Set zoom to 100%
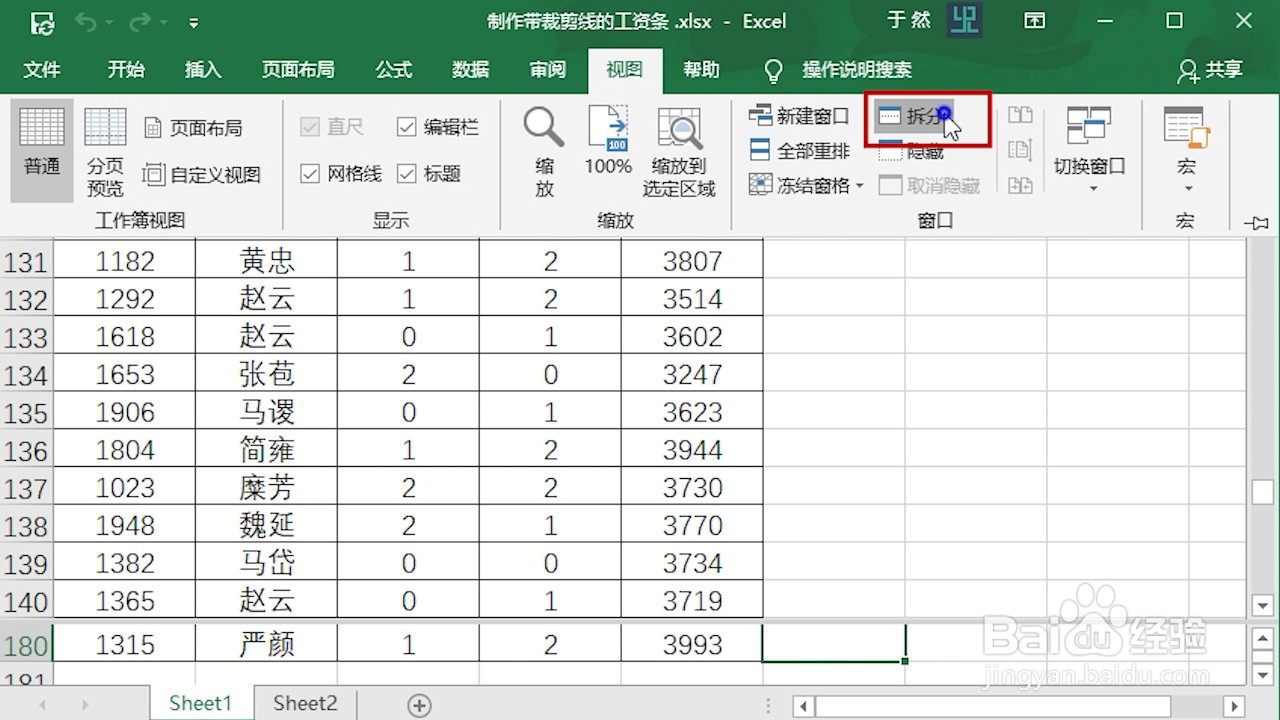 click(x=608, y=140)
